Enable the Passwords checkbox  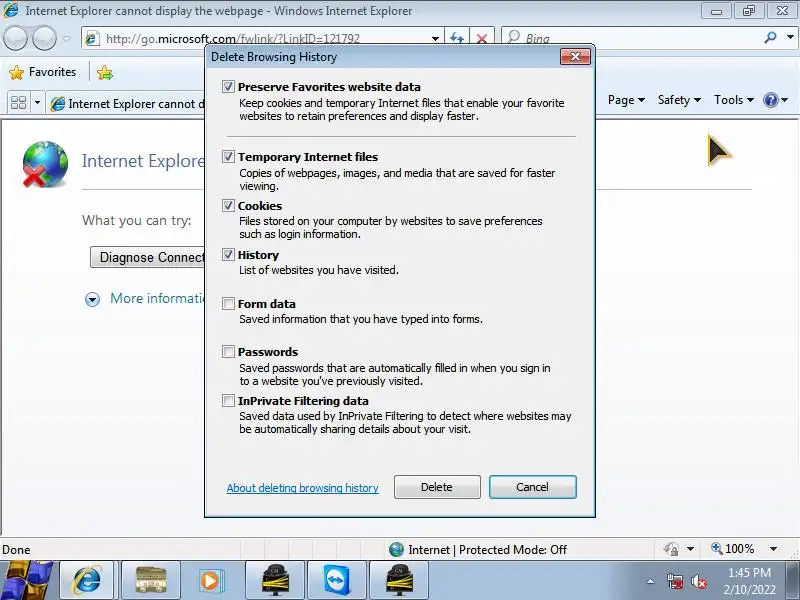pos(228,352)
